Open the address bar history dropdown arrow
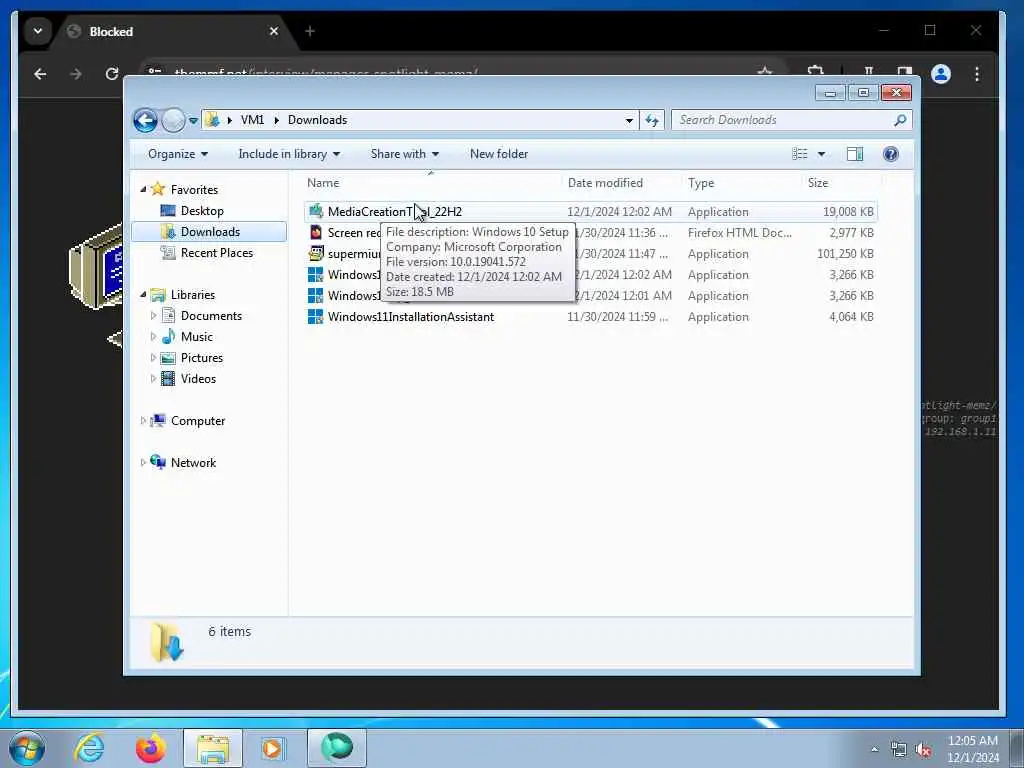The height and width of the screenshot is (768, 1024). point(629,120)
